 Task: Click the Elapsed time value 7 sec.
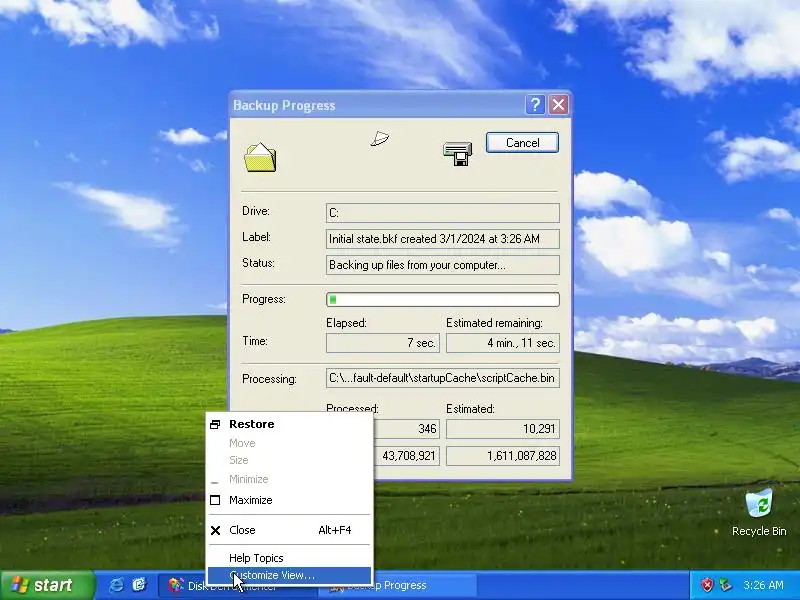(x=383, y=343)
